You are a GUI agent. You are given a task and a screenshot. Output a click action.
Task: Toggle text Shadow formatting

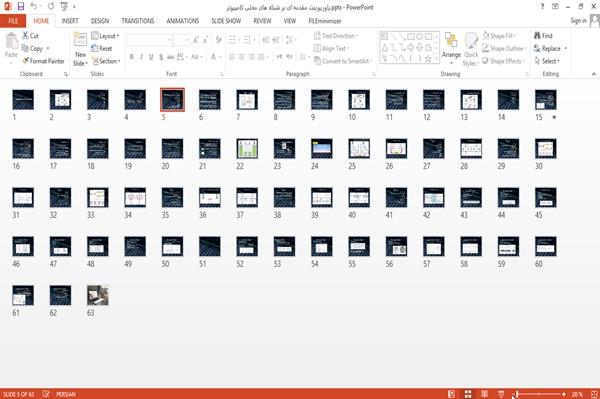(161, 57)
